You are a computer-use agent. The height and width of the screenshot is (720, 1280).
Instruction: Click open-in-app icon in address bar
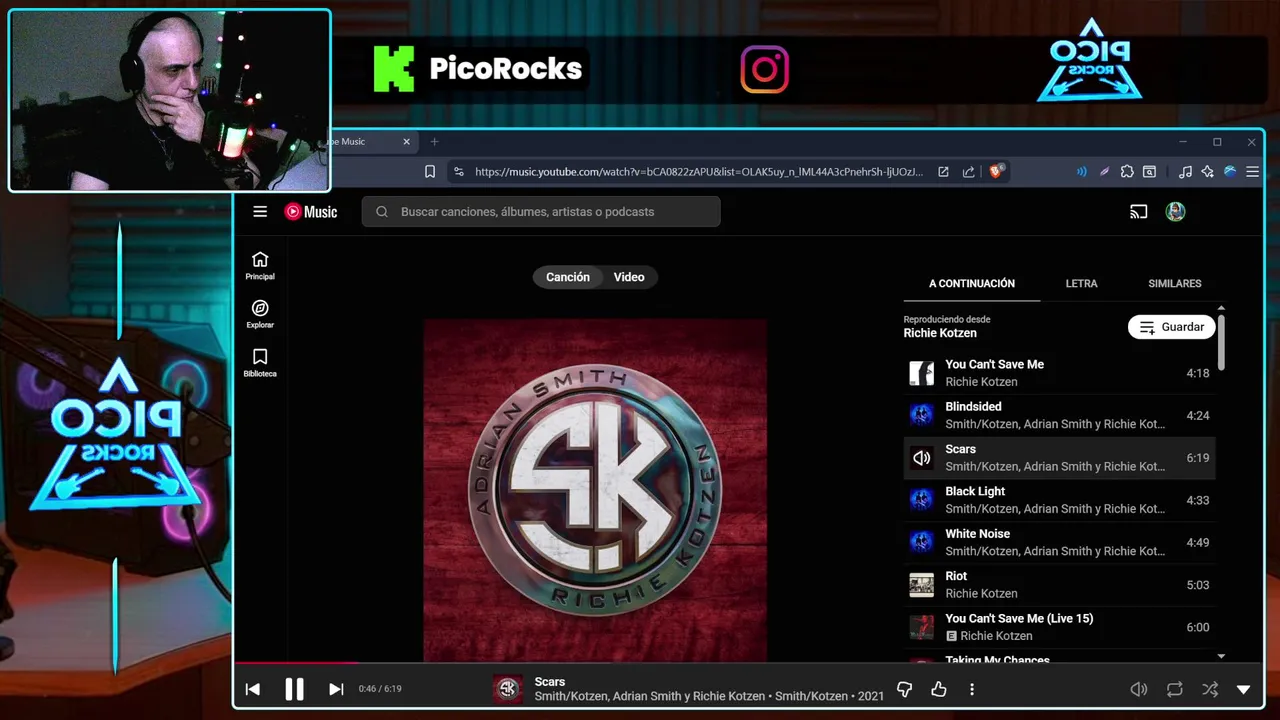[943, 172]
